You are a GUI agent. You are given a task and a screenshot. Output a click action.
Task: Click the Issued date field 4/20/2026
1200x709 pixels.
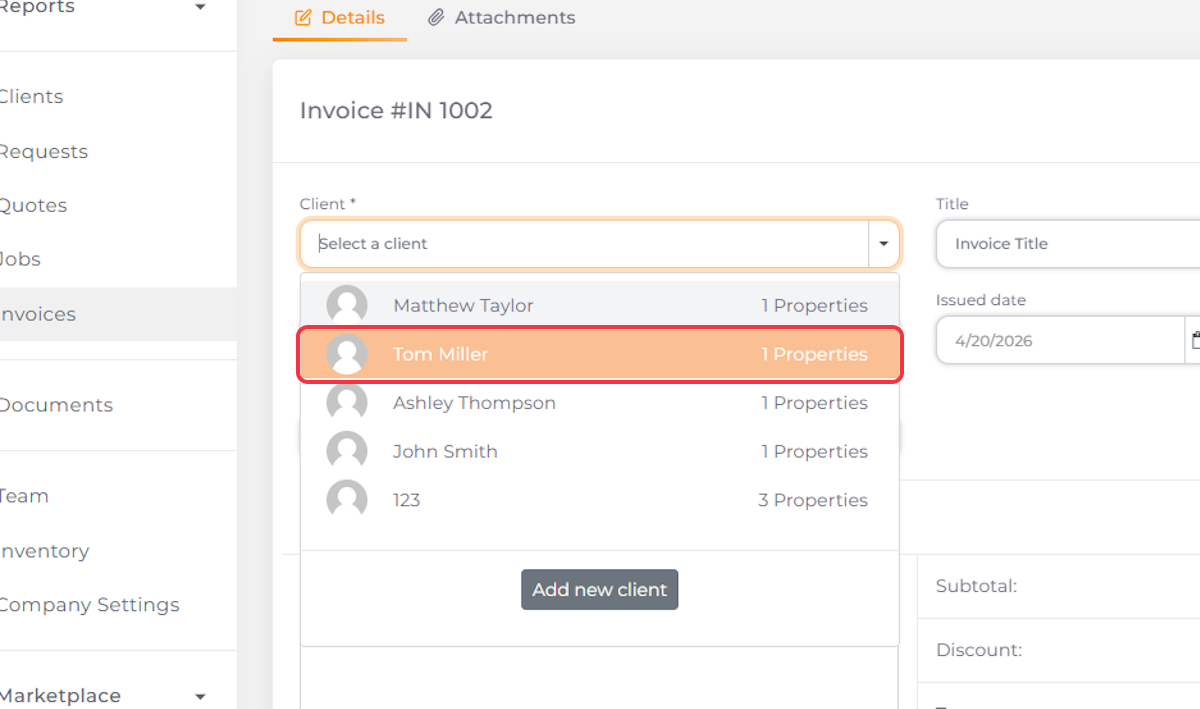[1061, 340]
